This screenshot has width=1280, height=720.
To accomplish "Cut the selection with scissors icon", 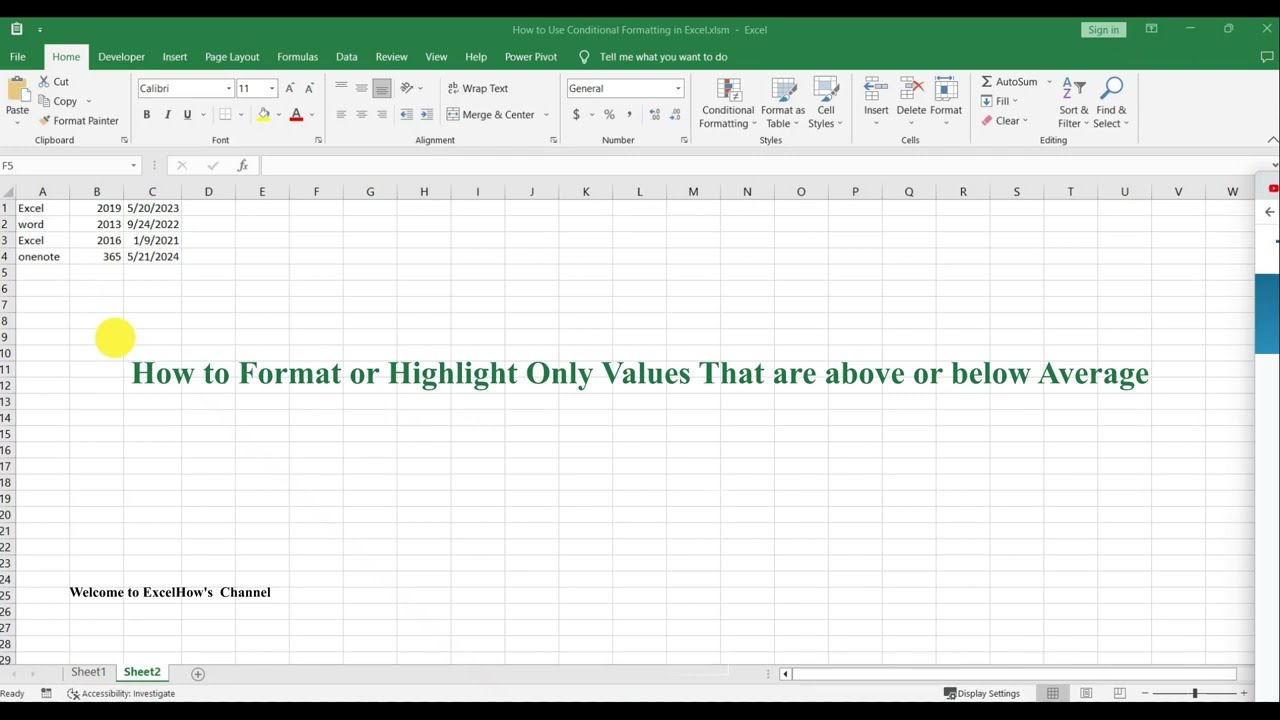I will pos(54,82).
